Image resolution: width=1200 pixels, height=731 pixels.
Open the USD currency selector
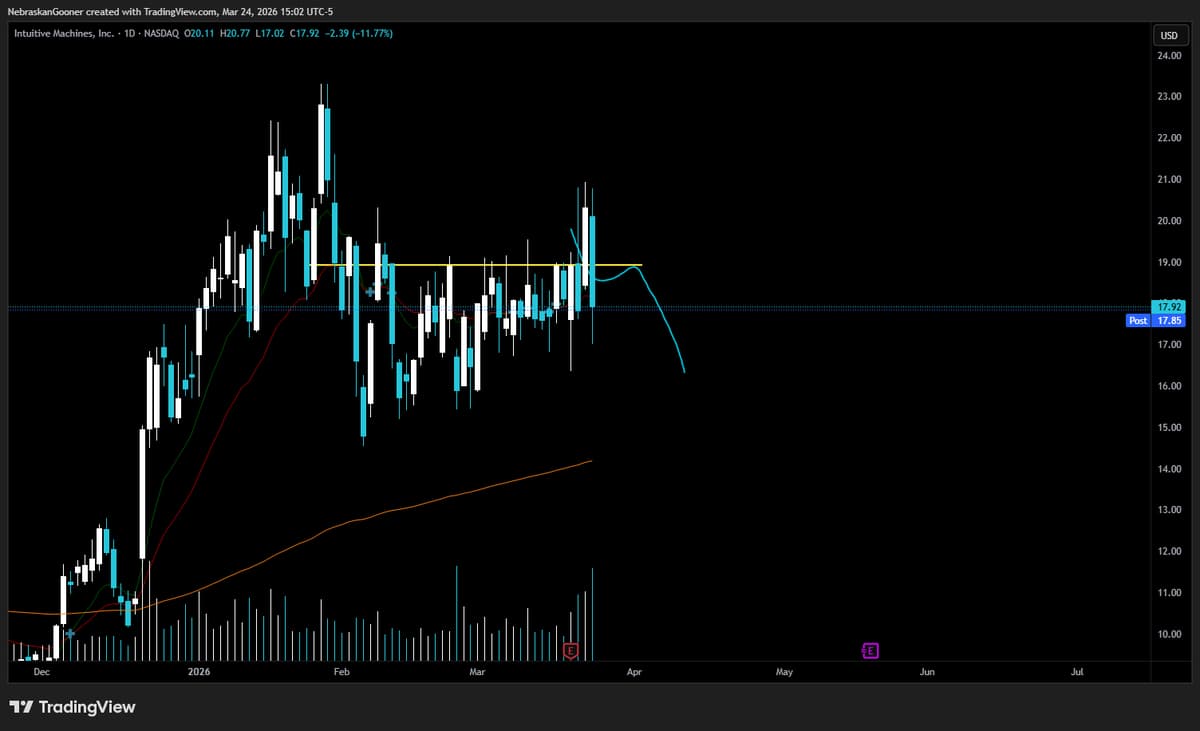click(x=1168, y=35)
